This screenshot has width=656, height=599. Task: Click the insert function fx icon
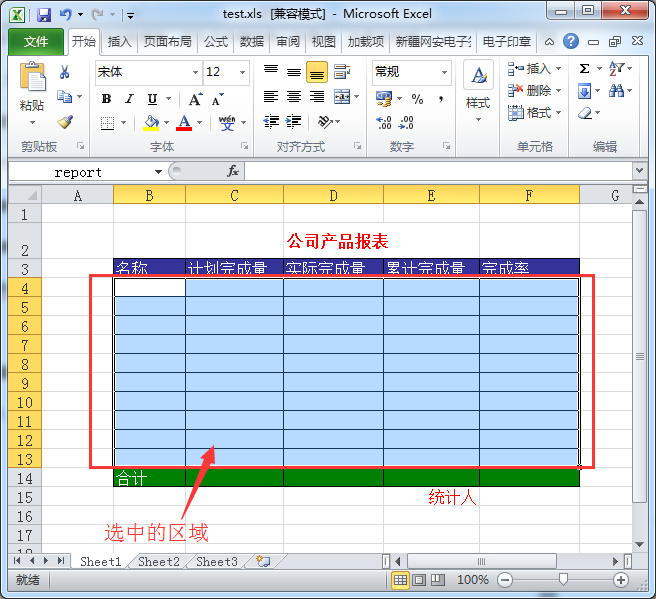click(x=232, y=171)
